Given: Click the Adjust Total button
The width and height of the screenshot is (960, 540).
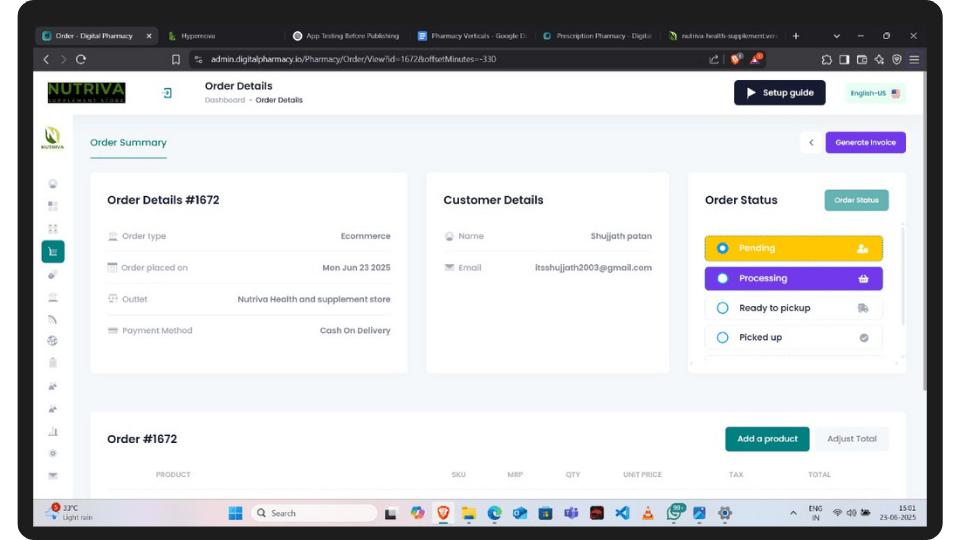Looking at the screenshot, I should [x=852, y=439].
